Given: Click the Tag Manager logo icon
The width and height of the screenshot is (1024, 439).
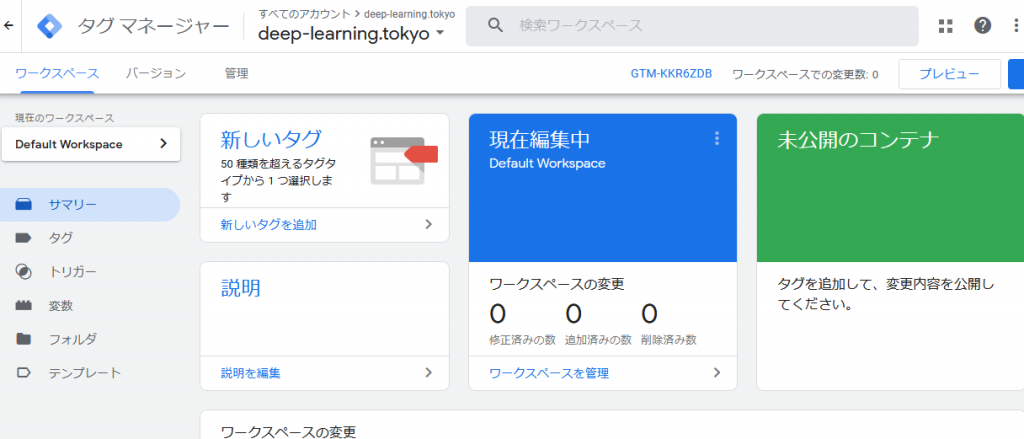Looking at the screenshot, I should coord(49,25).
